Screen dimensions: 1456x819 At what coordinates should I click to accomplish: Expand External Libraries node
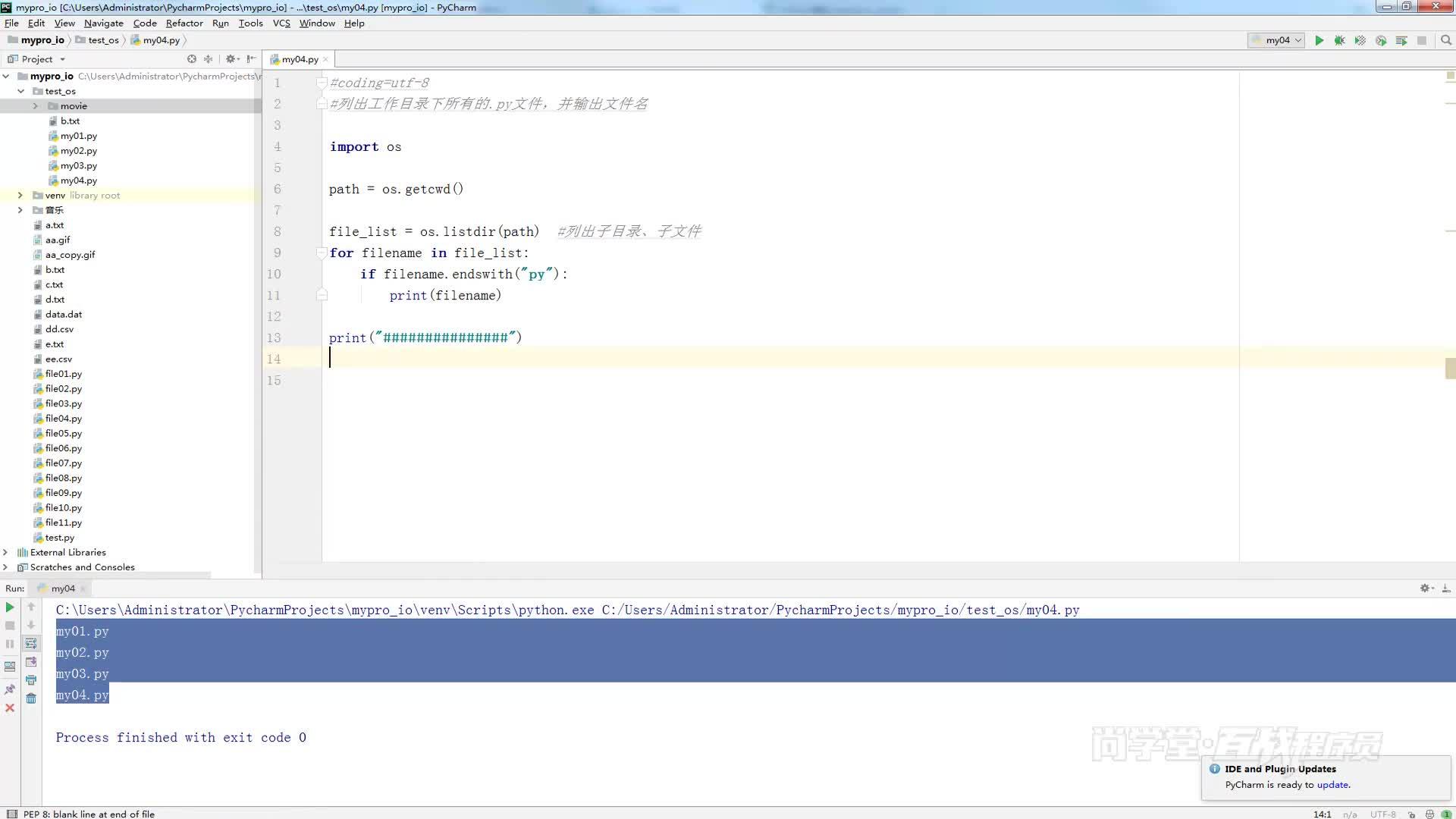[6, 552]
